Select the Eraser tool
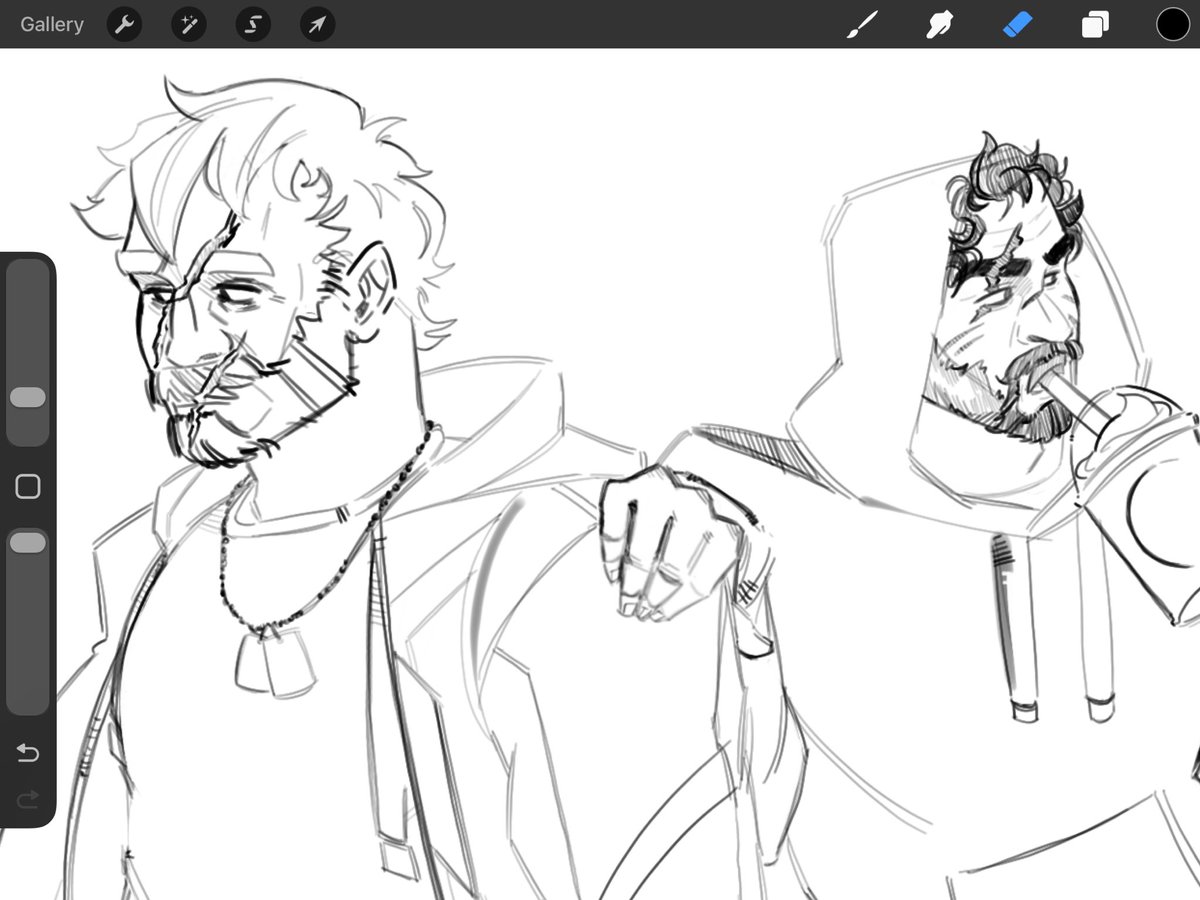This screenshot has height=900, width=1200. (x=1017, y=24)
